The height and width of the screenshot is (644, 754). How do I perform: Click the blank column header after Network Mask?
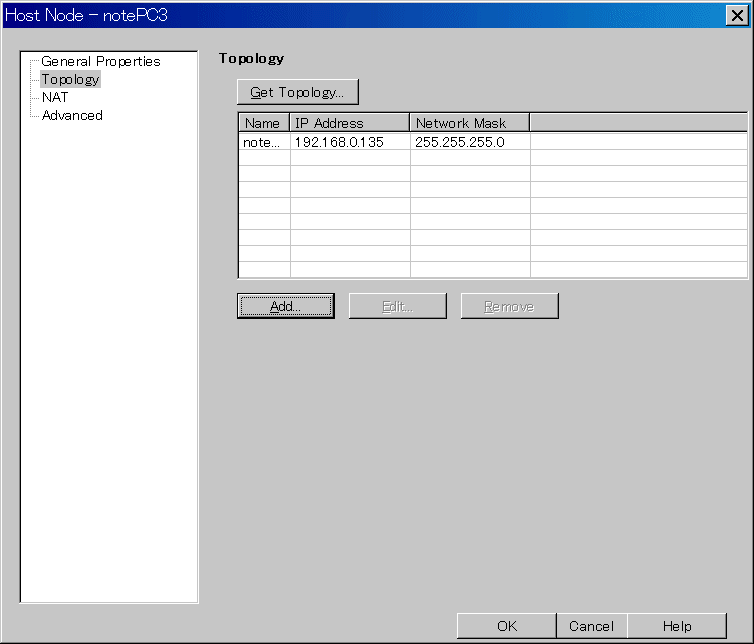pos(638,123)
